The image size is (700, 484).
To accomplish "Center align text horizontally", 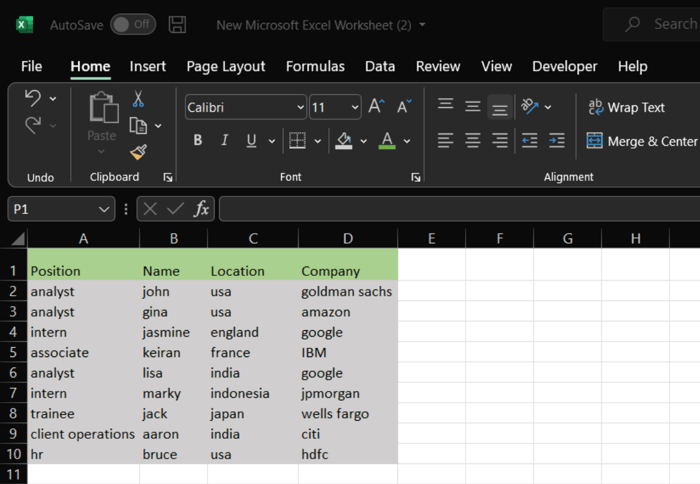I will click(x=472, y=141).
